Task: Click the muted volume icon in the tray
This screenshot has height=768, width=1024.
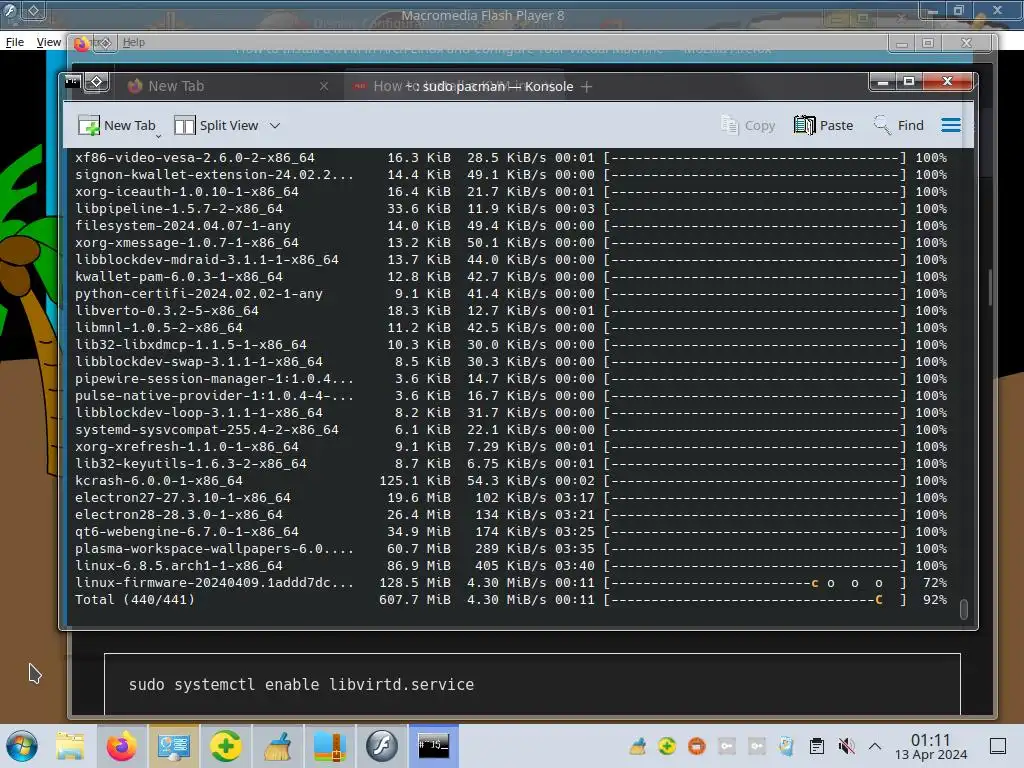Action: click(846, 746)
